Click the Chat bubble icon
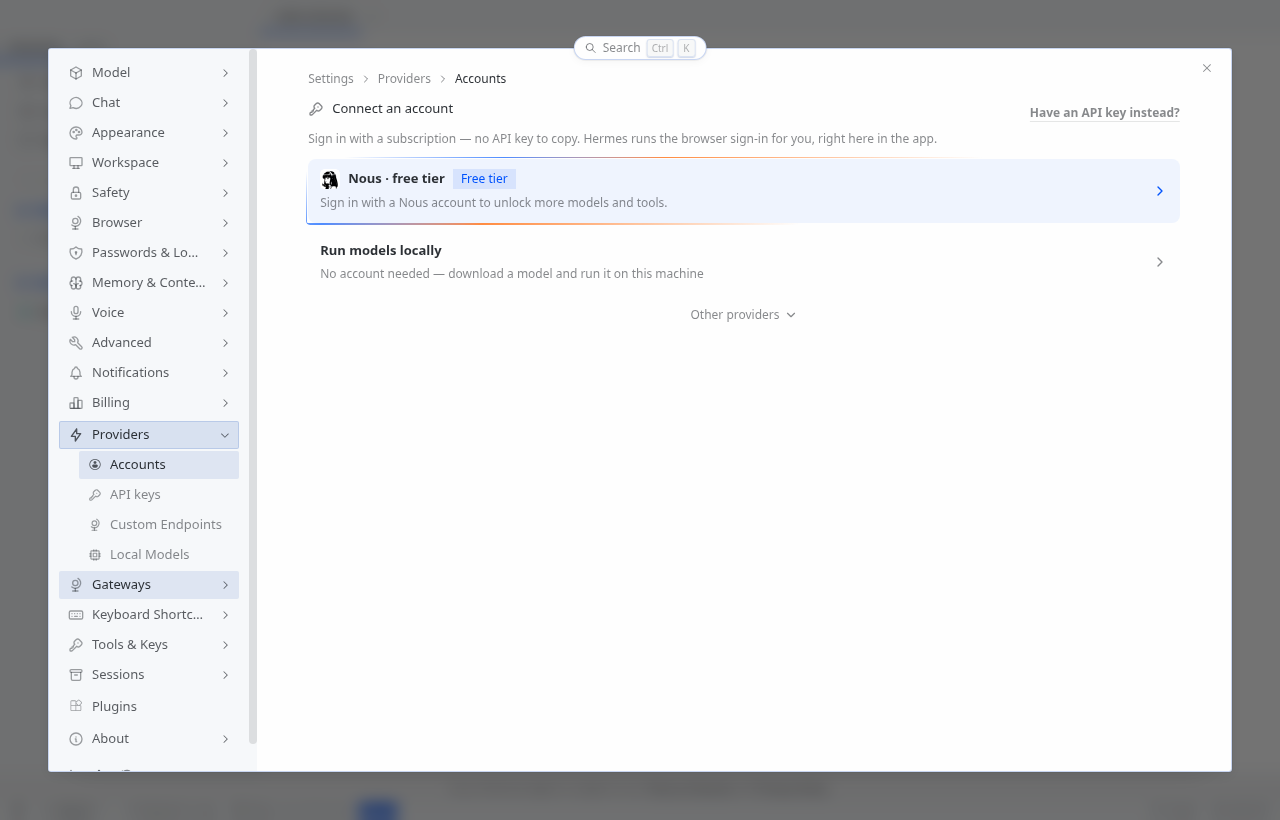 coord(76,103)
